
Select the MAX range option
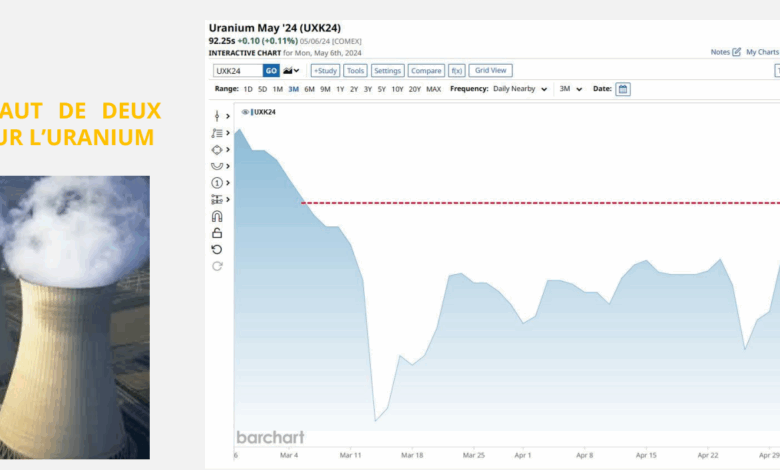pyautogui.click(x=433, y=89)
